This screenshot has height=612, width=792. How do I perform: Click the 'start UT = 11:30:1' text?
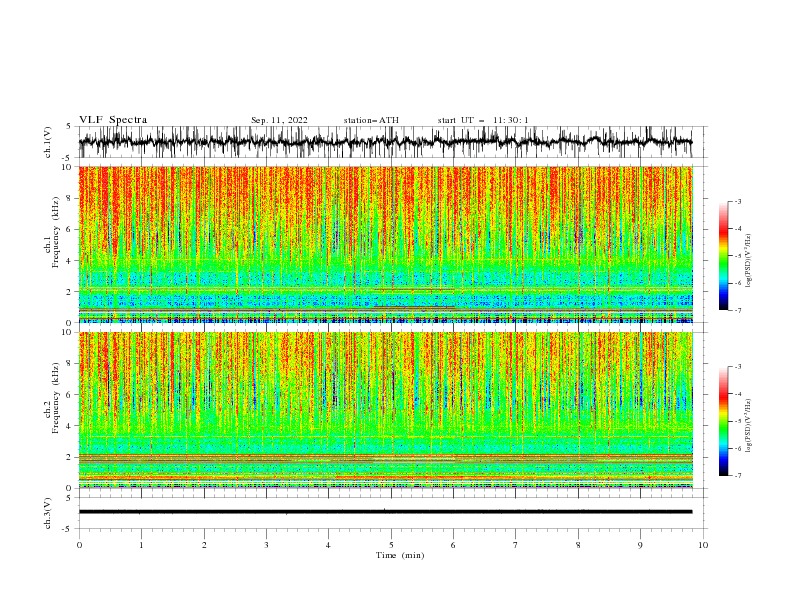(483, 120)
